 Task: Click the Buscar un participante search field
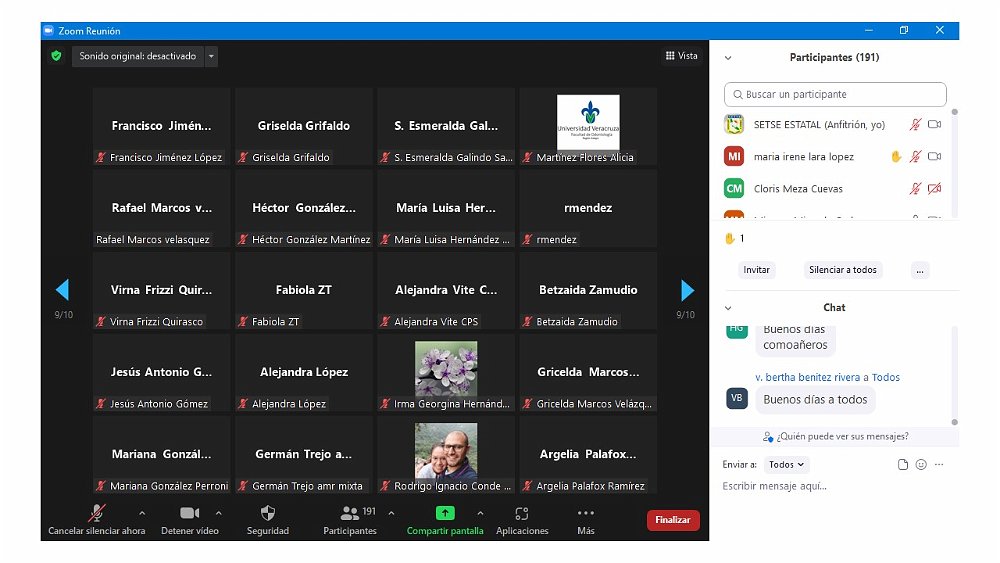(x=835, y=94)
